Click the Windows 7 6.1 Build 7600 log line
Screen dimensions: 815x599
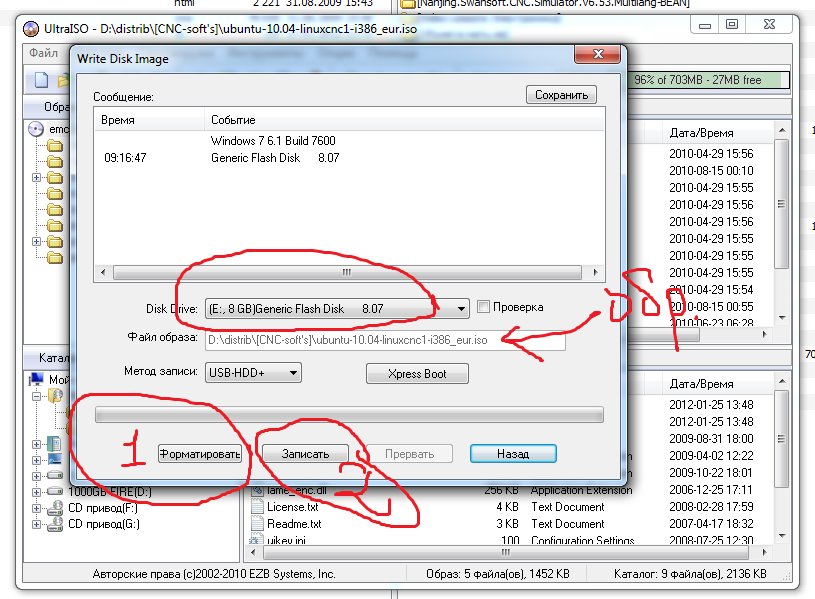pos(273,140)
